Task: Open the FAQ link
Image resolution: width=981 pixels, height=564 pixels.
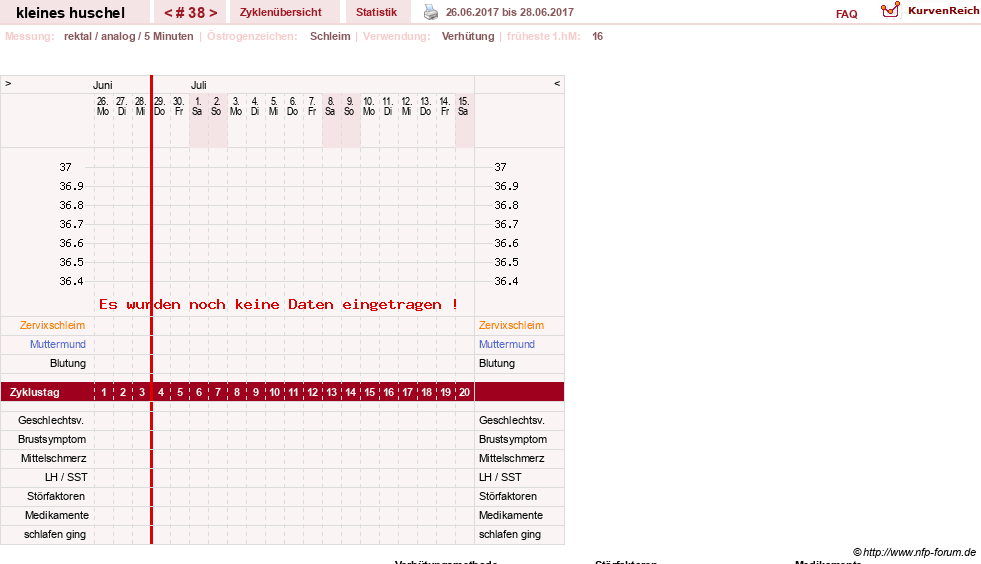Action: 846,14
